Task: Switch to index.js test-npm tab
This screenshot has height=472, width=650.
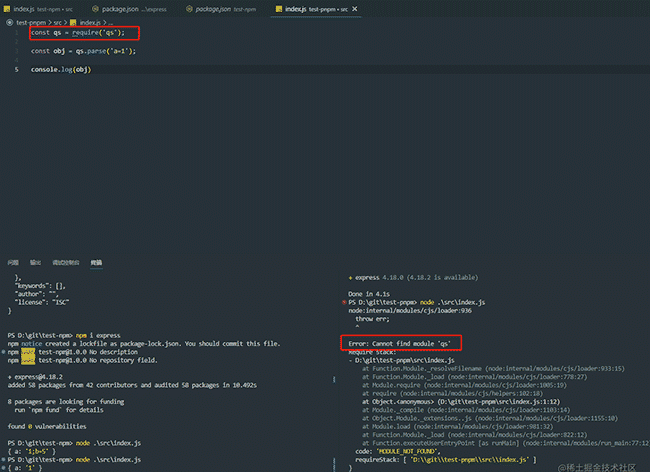Action: tap(39, 9)
